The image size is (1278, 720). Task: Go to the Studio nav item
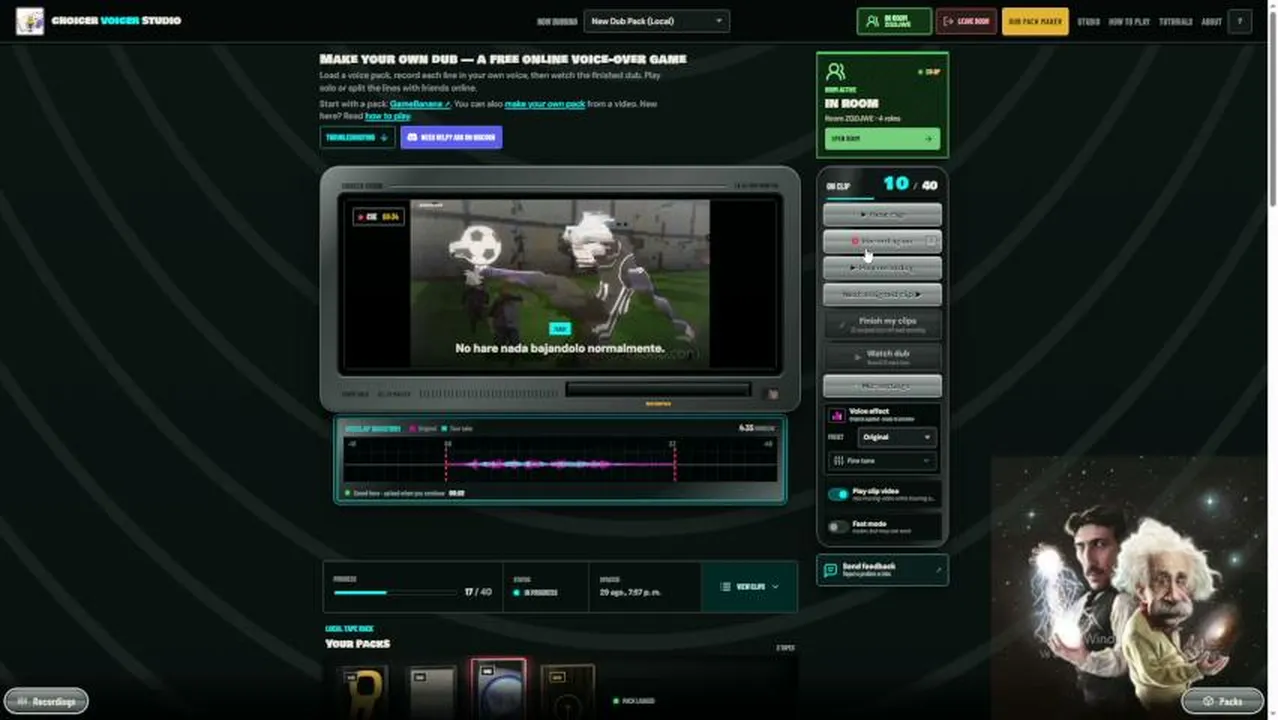(1088, 21)
